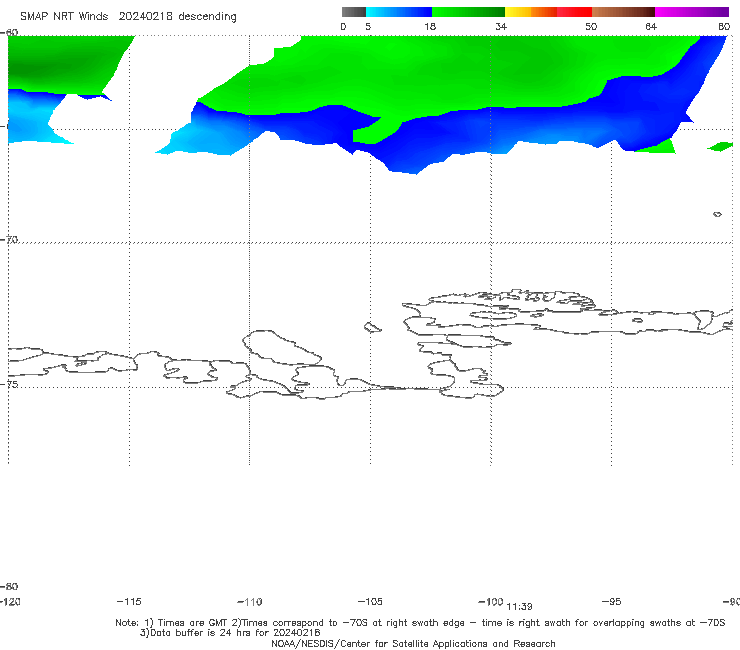Viewport: 740px width, 650px height.
Task: Click the latitude label '-75'
Action: [9, 384]
